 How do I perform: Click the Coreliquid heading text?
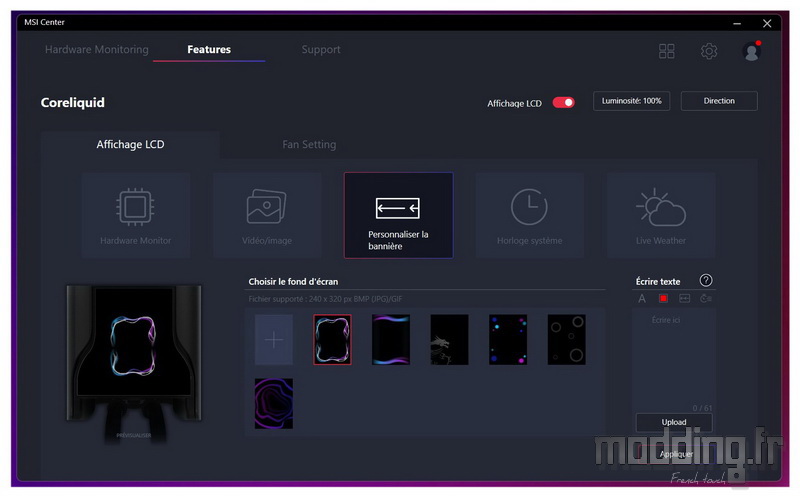pyautogui.click(x=72, y=103)
